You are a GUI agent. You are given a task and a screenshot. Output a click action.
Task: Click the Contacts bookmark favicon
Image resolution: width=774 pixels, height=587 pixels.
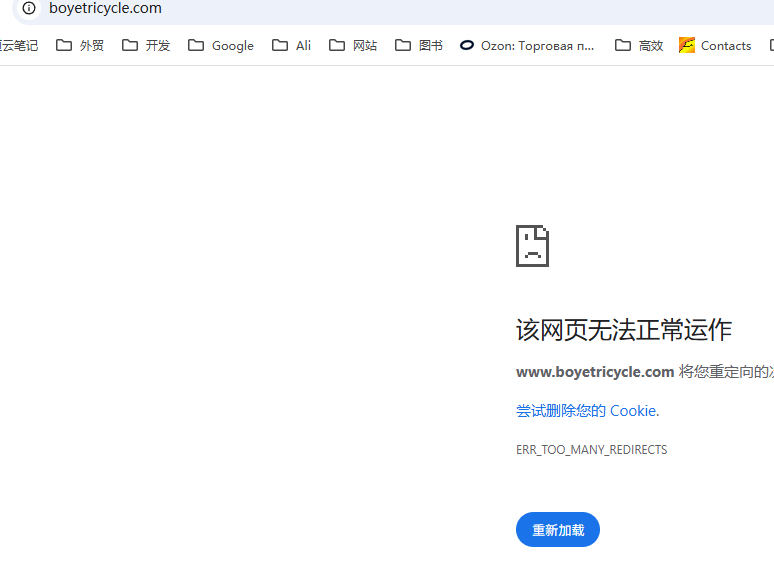(687, 45)
